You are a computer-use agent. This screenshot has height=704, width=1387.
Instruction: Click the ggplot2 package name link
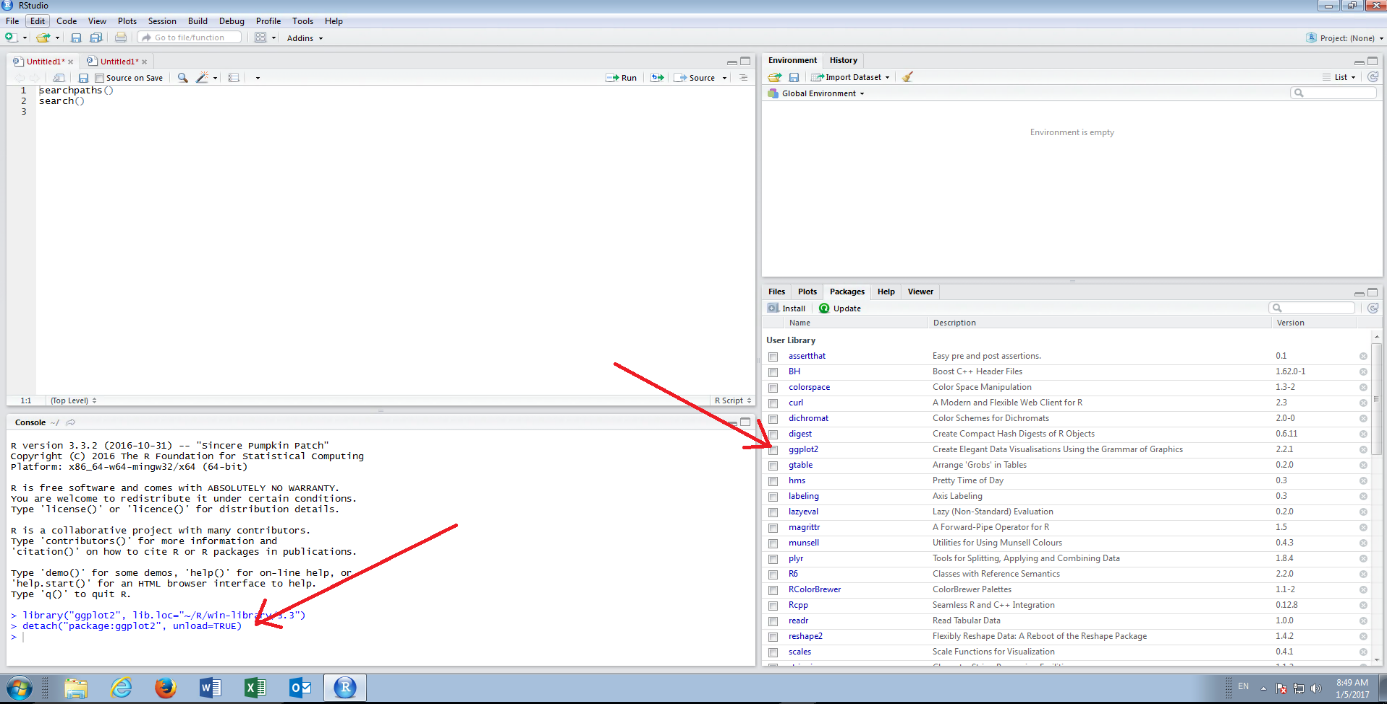tap(803, 450)
